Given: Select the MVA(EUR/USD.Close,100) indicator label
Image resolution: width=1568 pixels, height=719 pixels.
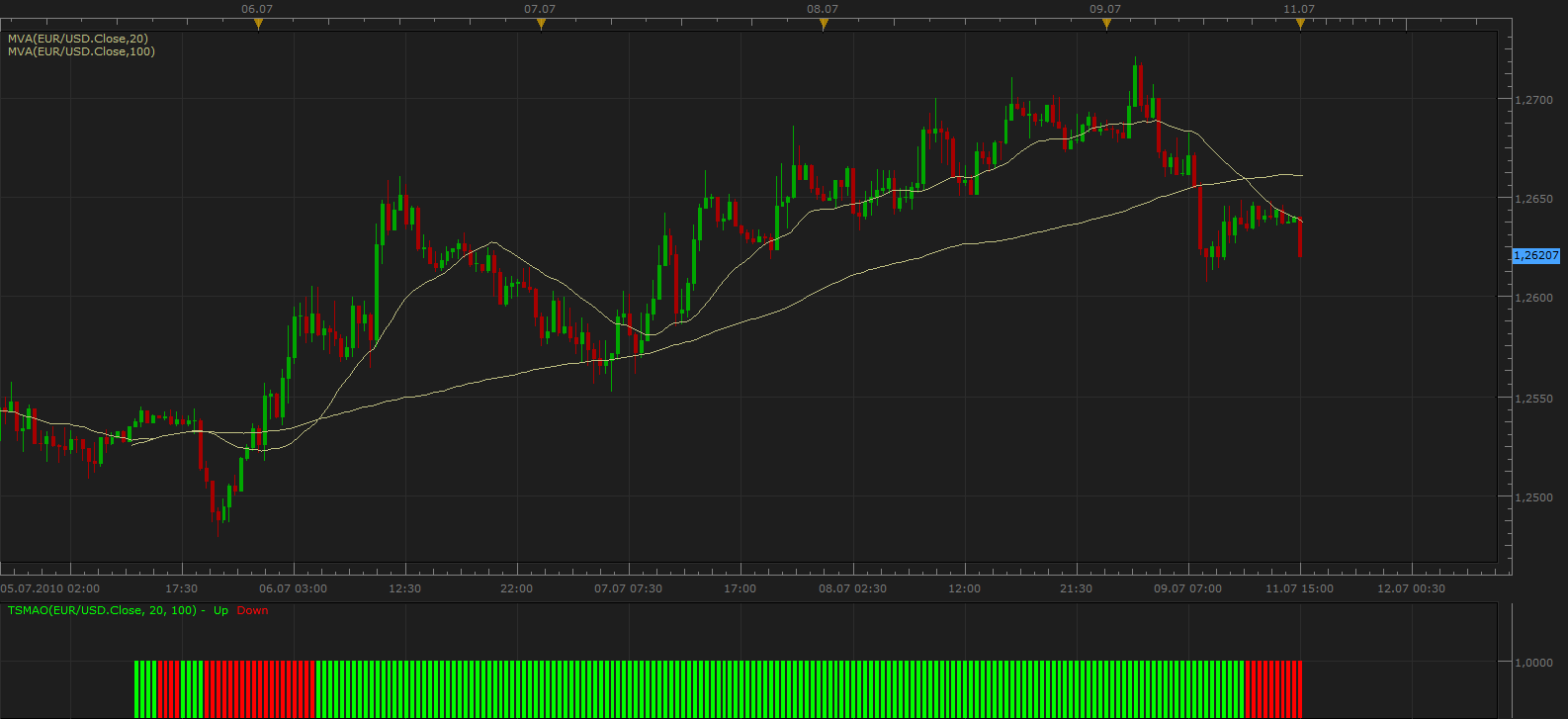Looking at the screenshot, I should (x=81, y=51).
